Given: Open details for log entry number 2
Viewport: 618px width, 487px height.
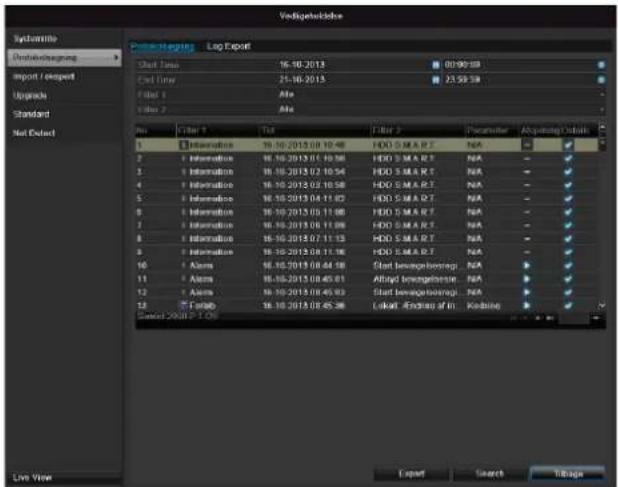Looking at the screenshot, I should tap(568, 158).
